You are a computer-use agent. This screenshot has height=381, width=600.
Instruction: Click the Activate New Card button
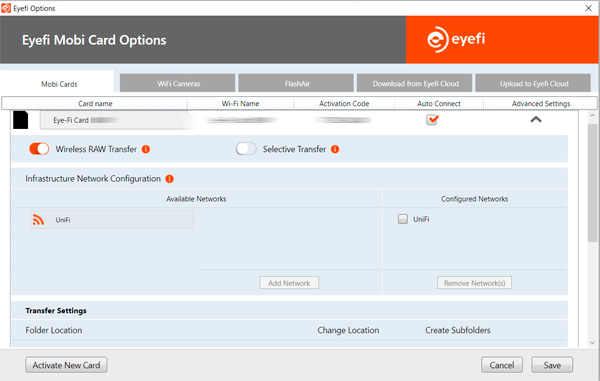point(66,365)
